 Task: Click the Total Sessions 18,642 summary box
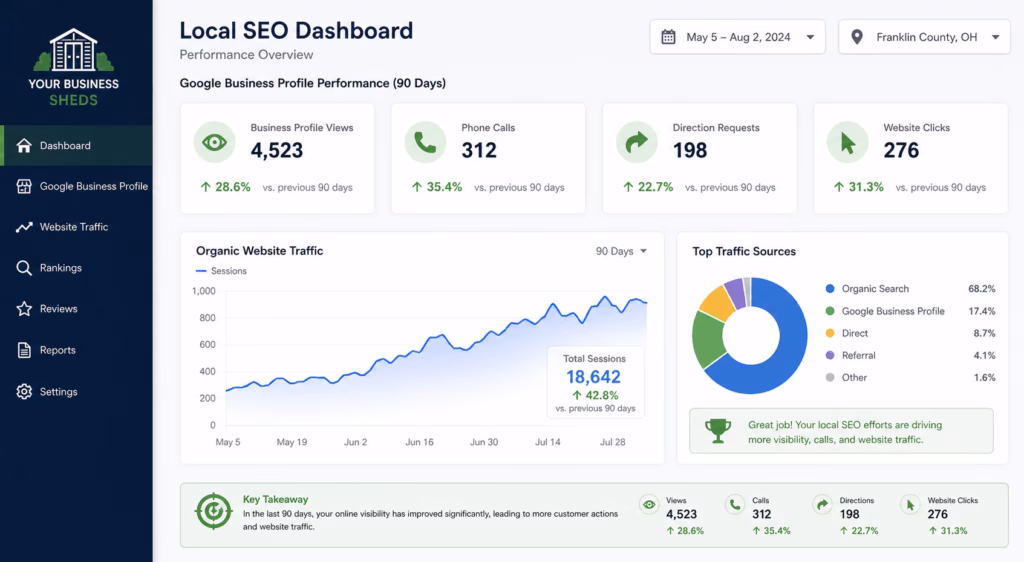[595, 382]
